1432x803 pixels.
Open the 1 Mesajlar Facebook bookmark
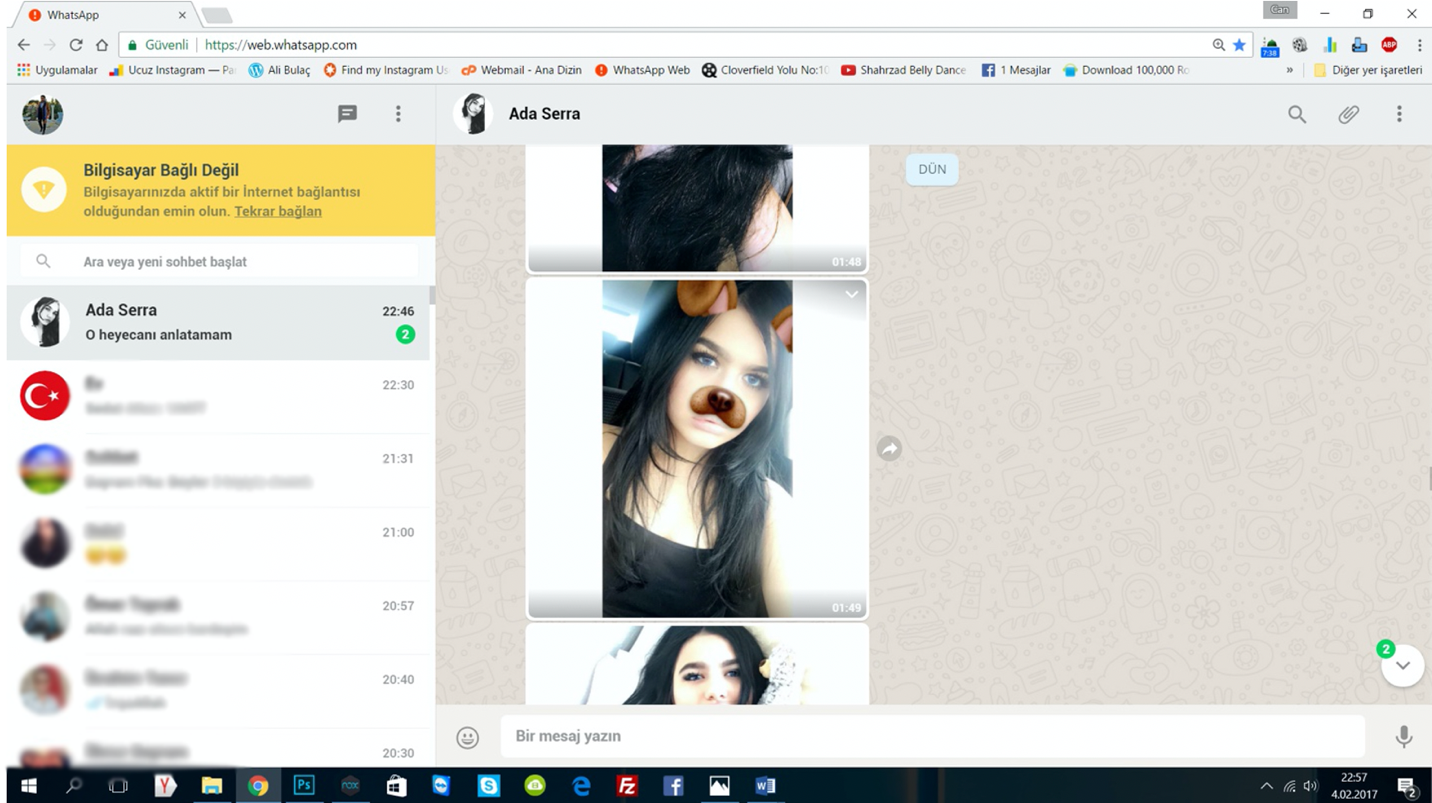tap(1016, 70)
